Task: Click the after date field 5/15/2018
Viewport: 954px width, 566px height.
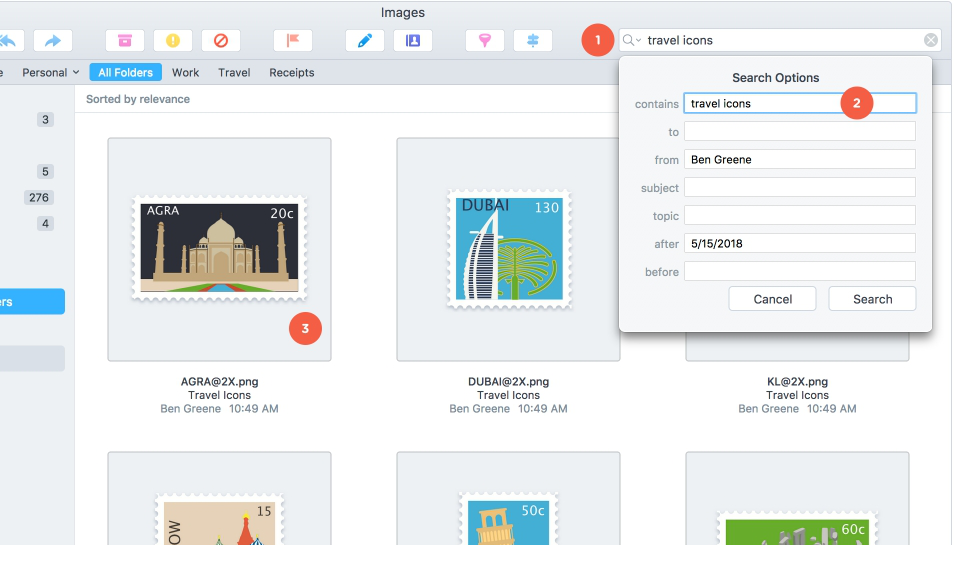Action: coord(799,243)
